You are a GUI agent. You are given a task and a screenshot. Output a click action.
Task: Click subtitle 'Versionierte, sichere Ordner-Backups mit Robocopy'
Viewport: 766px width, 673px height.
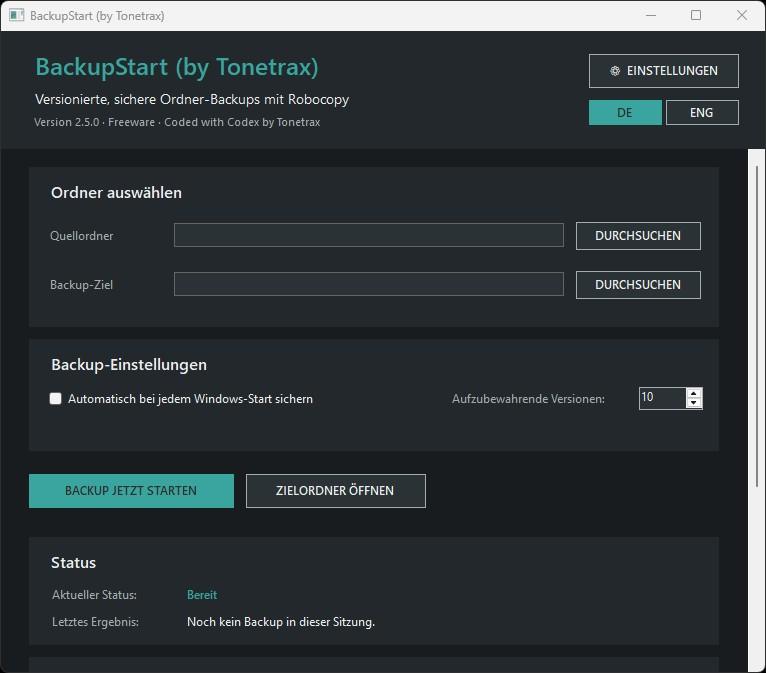tap(192, 100)
